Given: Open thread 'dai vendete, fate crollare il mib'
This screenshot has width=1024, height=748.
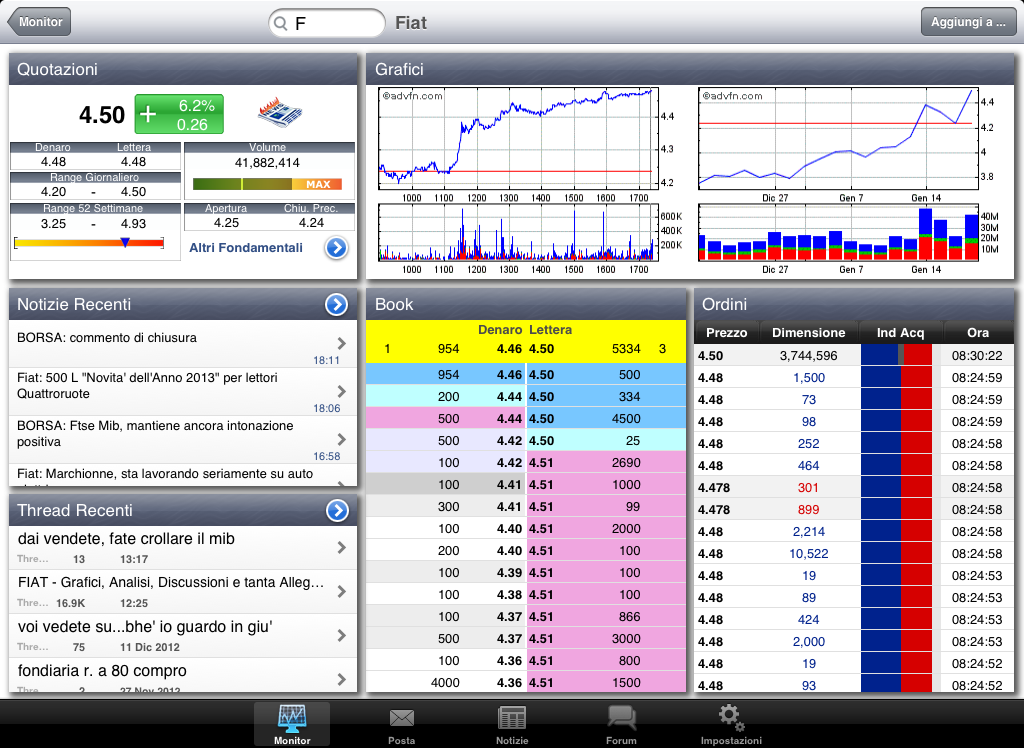Looking at the screenshot, I should (x=183, y=547).
